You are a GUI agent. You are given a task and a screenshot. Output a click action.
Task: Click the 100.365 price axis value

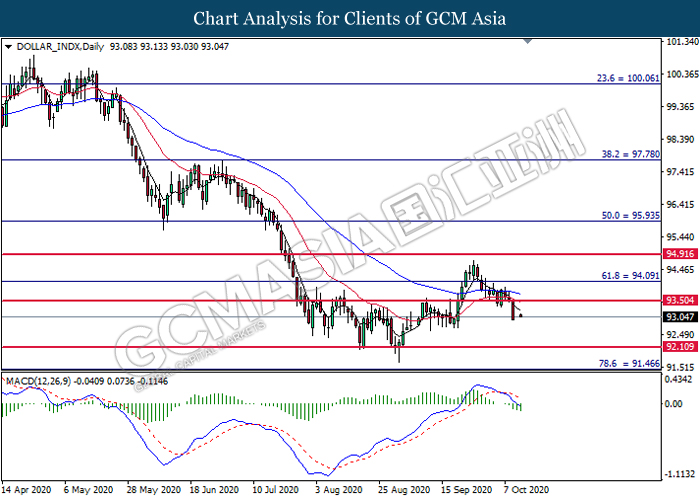click(x=682, y=74)
